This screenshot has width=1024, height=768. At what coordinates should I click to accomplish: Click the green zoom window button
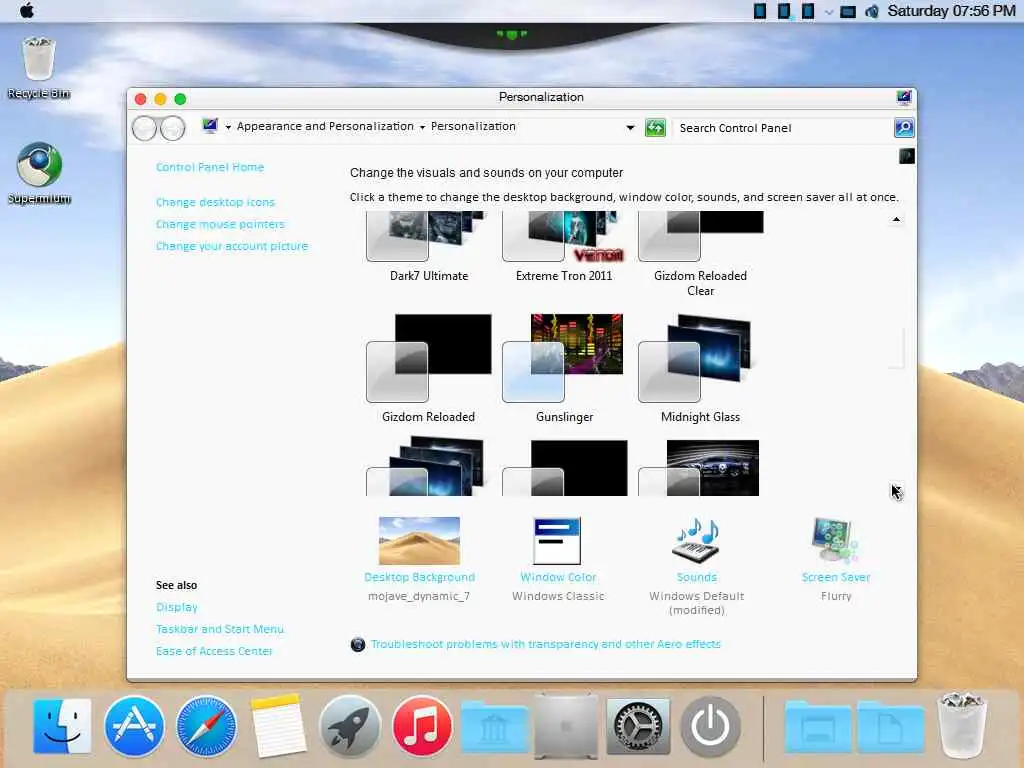coord(180,99)
